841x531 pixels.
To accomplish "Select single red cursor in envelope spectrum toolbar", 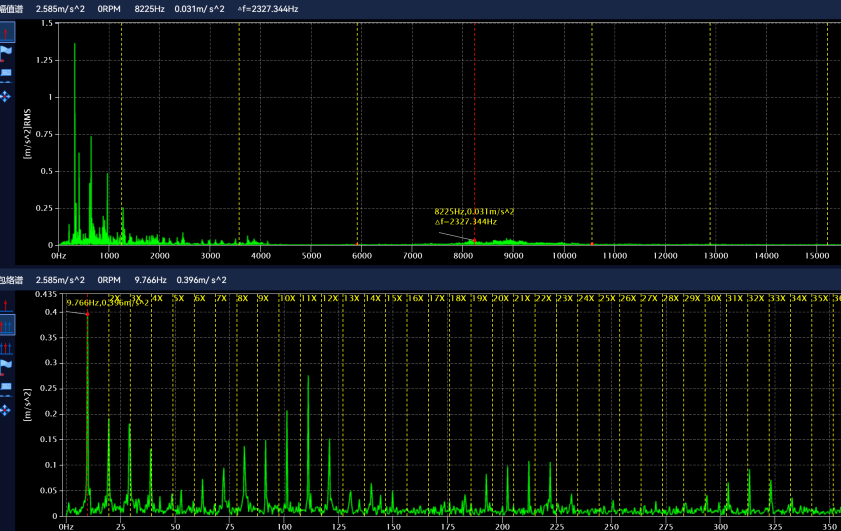I will click(x=7, y=304).
